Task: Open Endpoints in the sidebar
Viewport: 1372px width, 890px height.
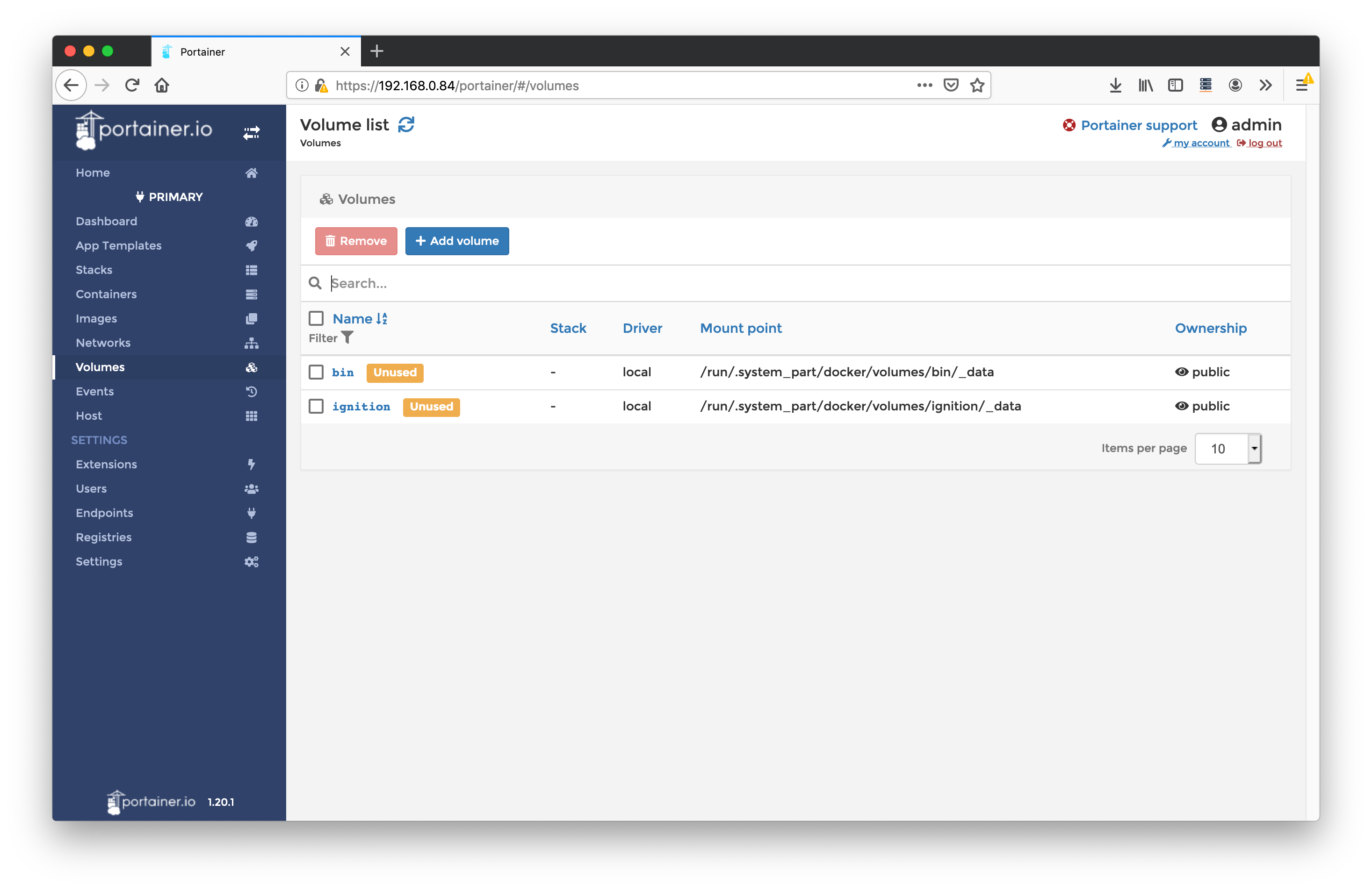Action: [x=104, y=513]
